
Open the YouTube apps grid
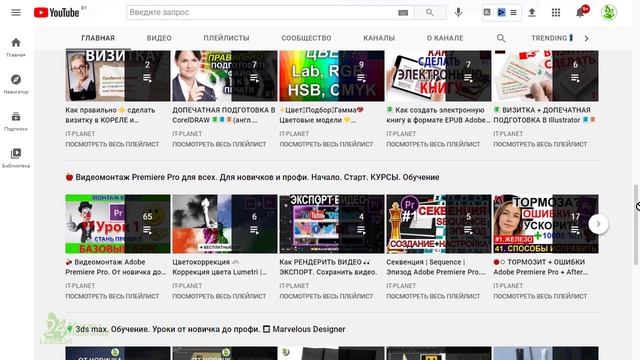pyautogui.click(x=556, y=13)
